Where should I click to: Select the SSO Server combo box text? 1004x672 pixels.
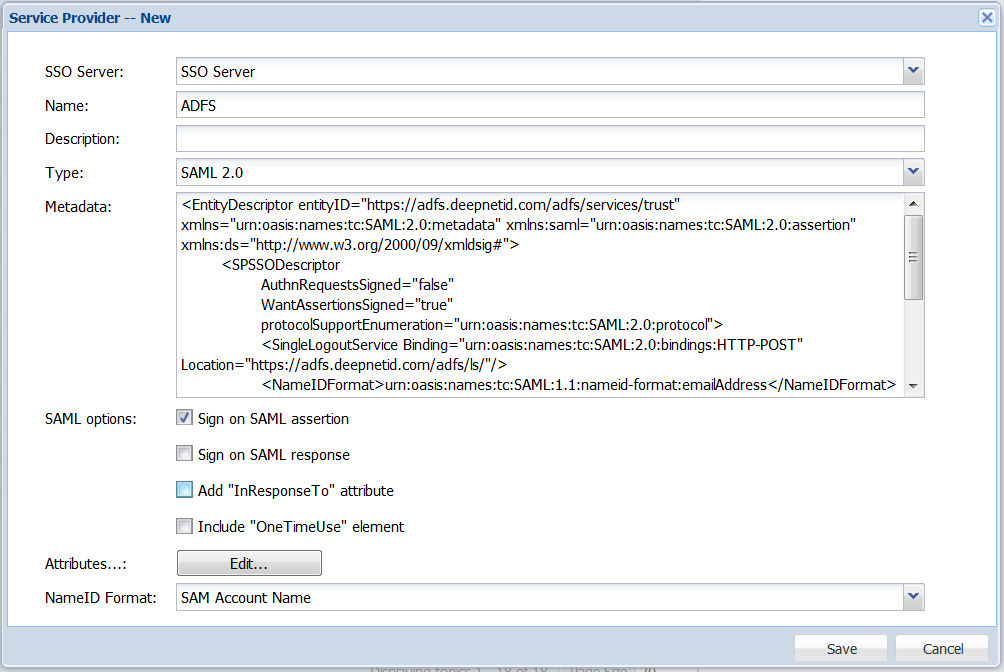[x=538, y=71]
